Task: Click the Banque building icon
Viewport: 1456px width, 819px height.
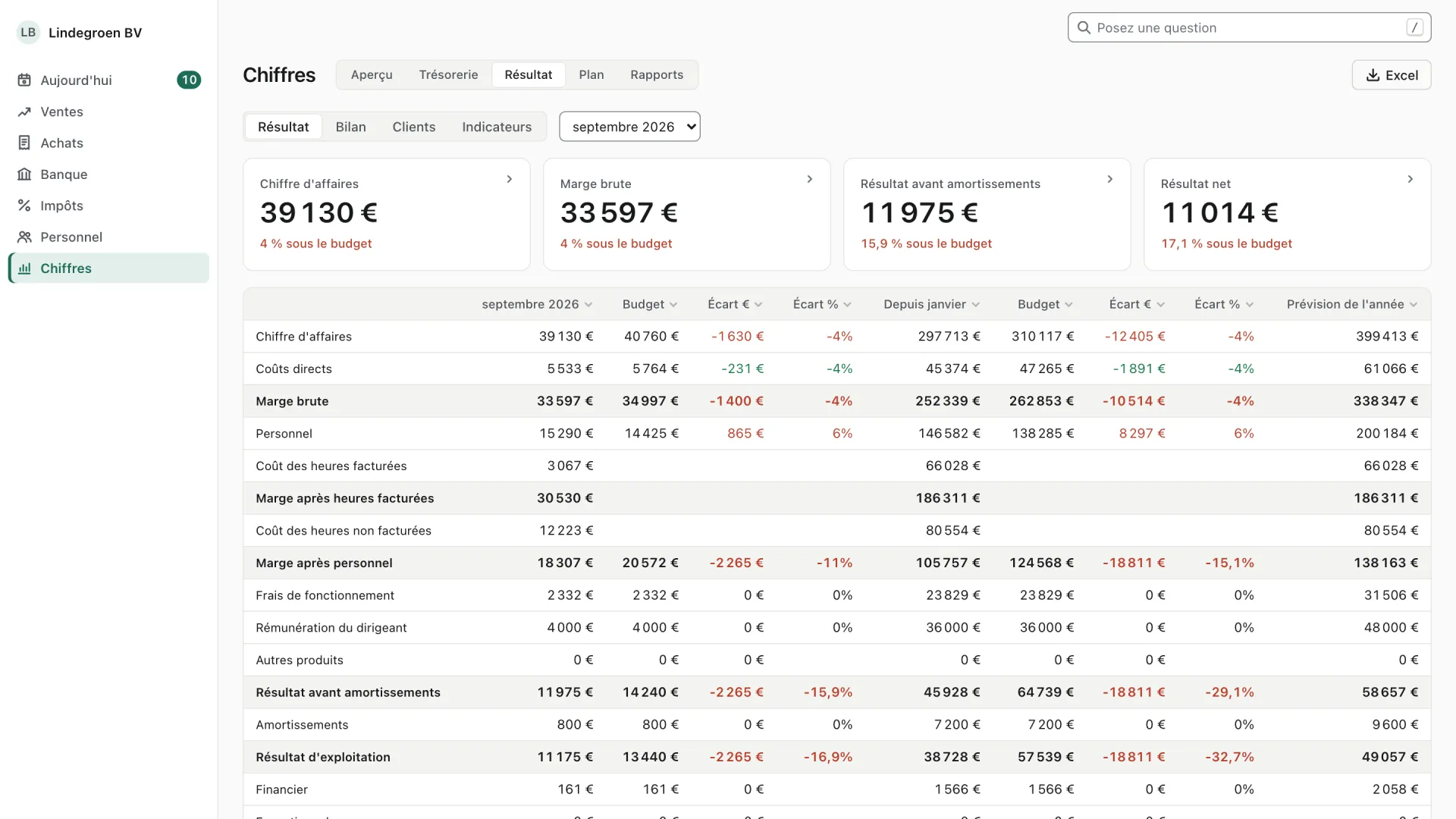Action: pos(24,174)
